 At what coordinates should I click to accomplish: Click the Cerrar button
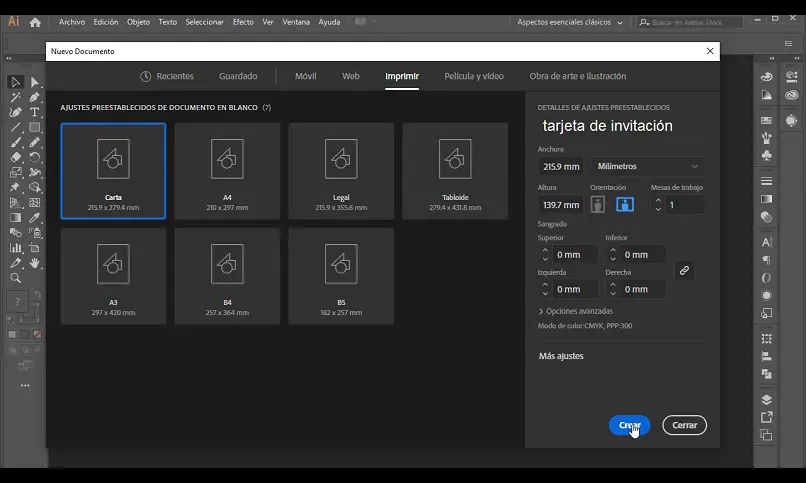pos(684,425)
